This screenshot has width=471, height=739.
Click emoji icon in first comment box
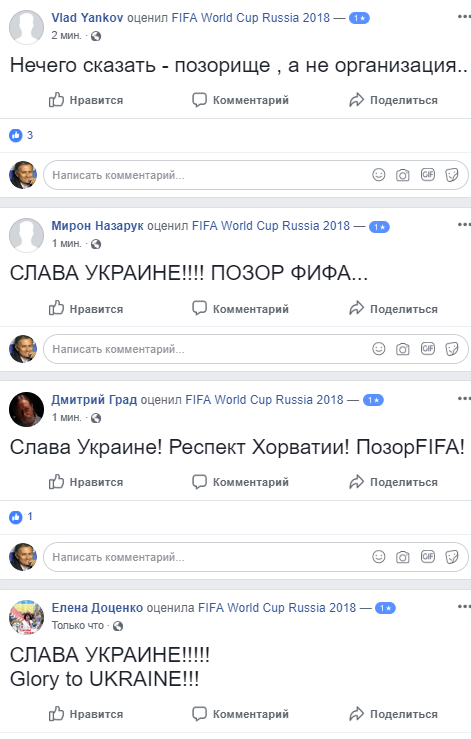pos(379,175)
